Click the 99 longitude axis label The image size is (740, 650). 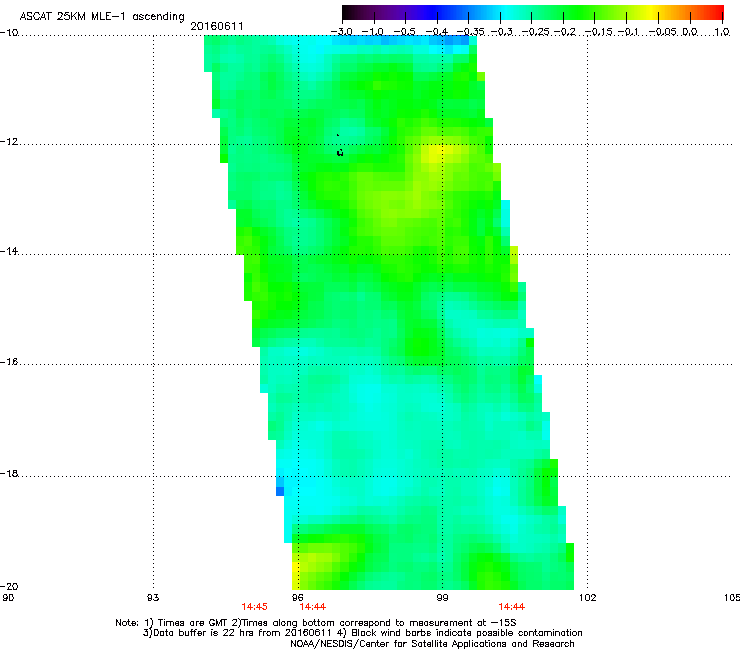[x=442, y=598]
